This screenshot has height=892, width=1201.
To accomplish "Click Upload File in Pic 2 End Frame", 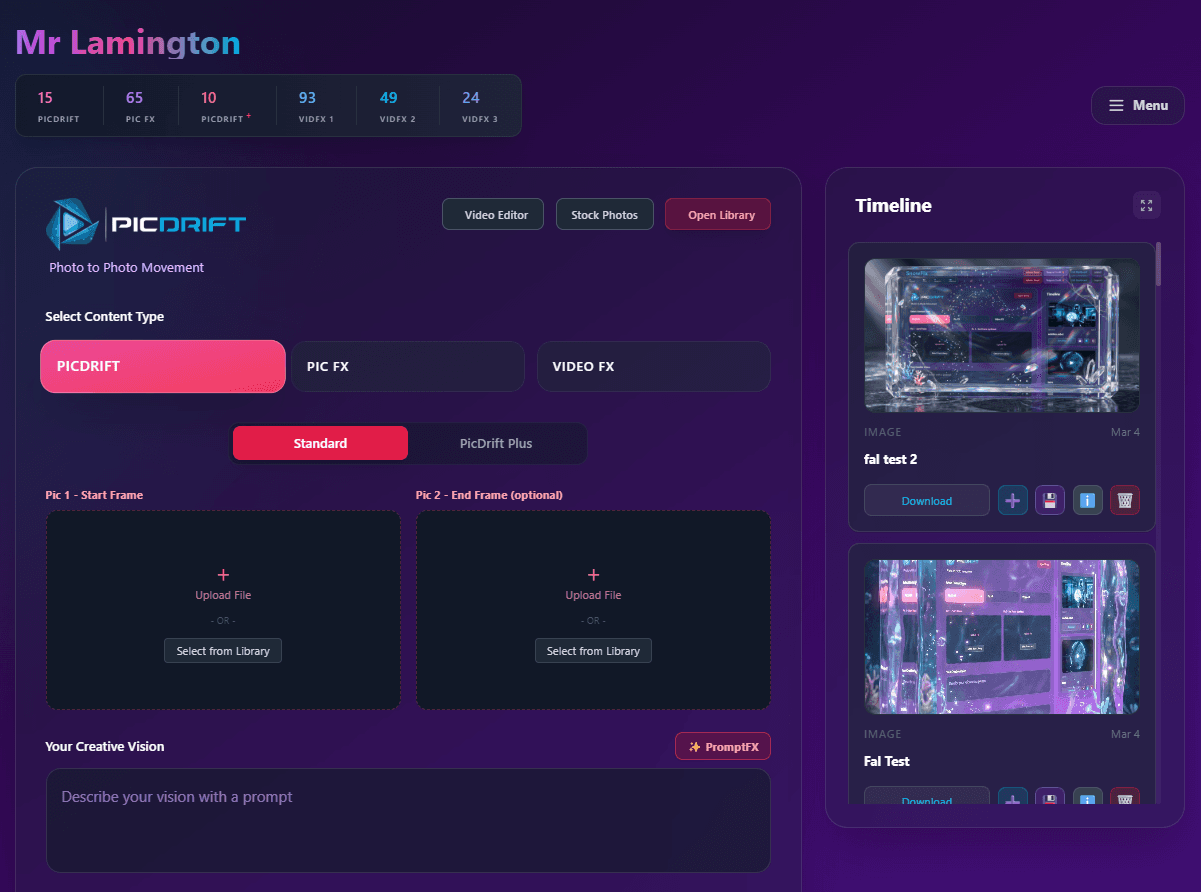I will point(594,595).
